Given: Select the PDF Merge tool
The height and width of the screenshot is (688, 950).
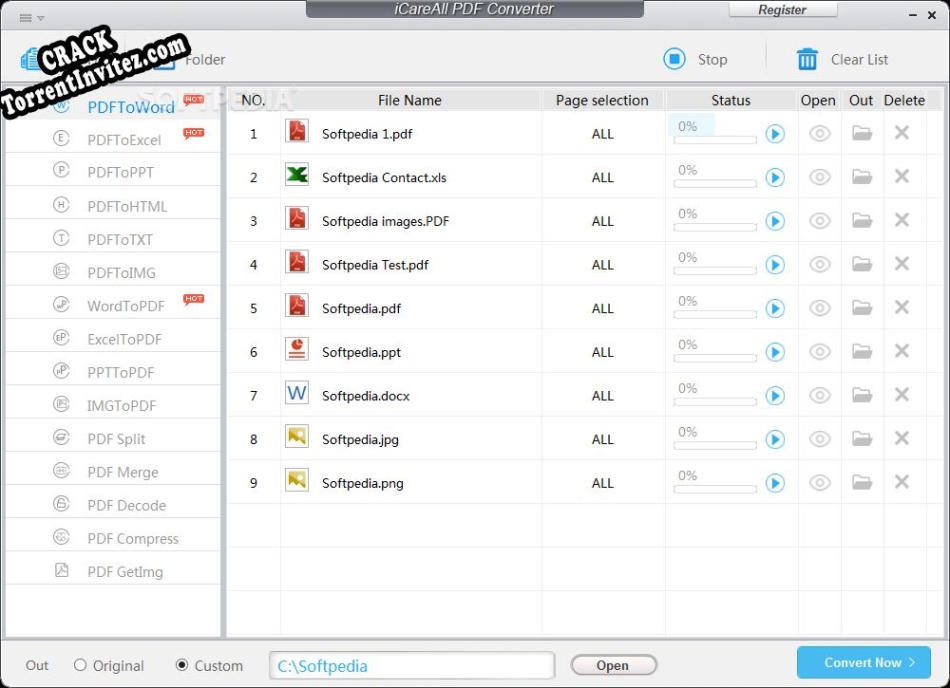Looking at the screenshot, I should coord(120,471).
